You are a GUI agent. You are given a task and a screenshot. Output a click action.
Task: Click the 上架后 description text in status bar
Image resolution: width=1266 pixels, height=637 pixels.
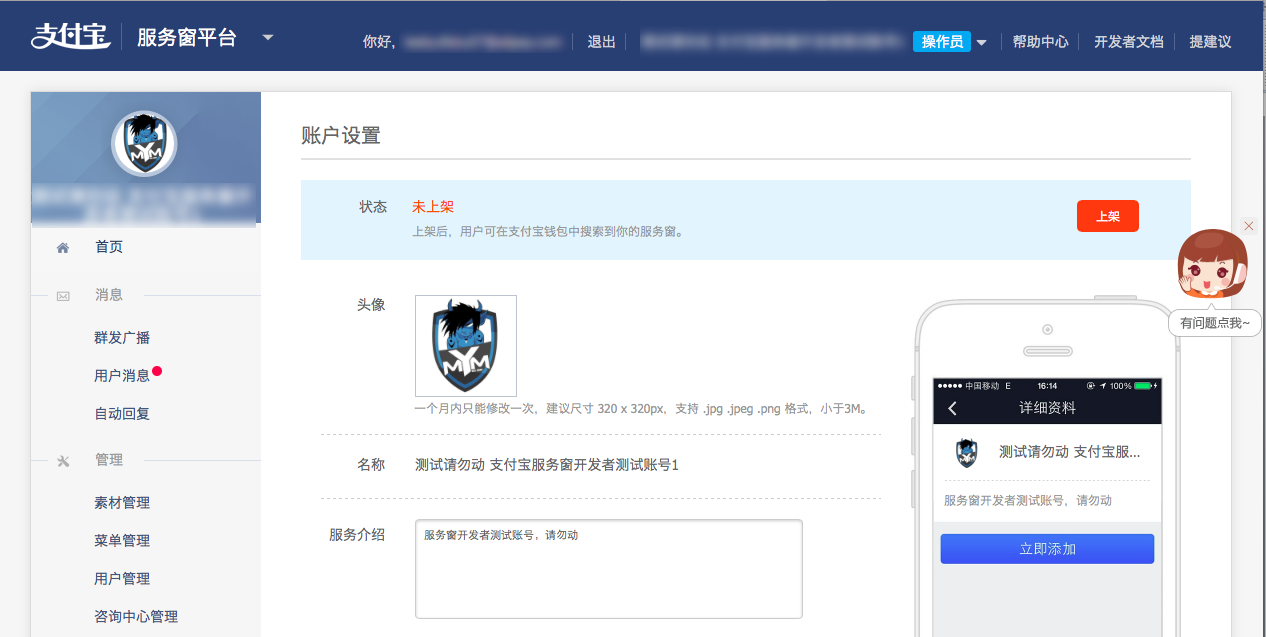547,231
